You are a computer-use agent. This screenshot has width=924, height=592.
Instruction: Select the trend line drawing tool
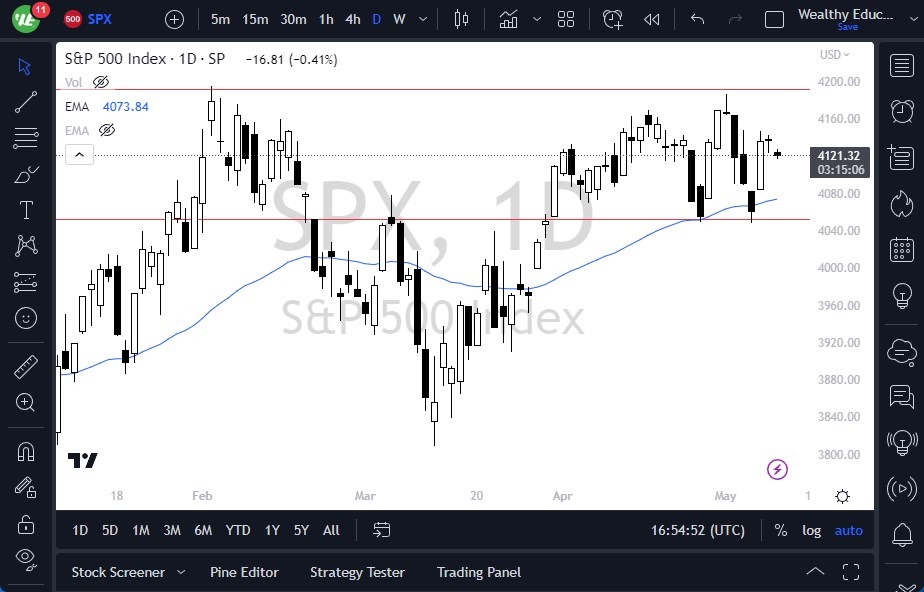coord(25,102)
